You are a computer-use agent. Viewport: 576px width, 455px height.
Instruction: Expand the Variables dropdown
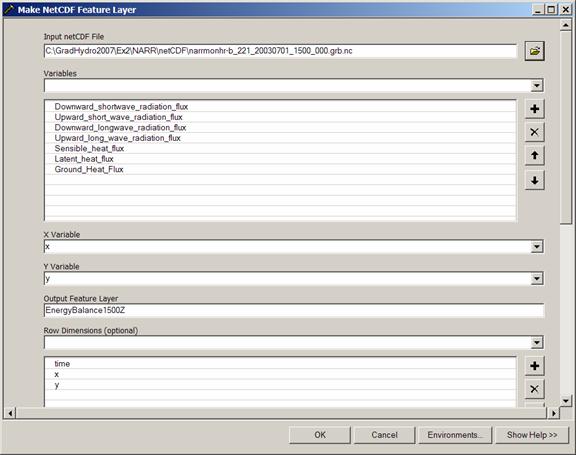click(537, 86)
